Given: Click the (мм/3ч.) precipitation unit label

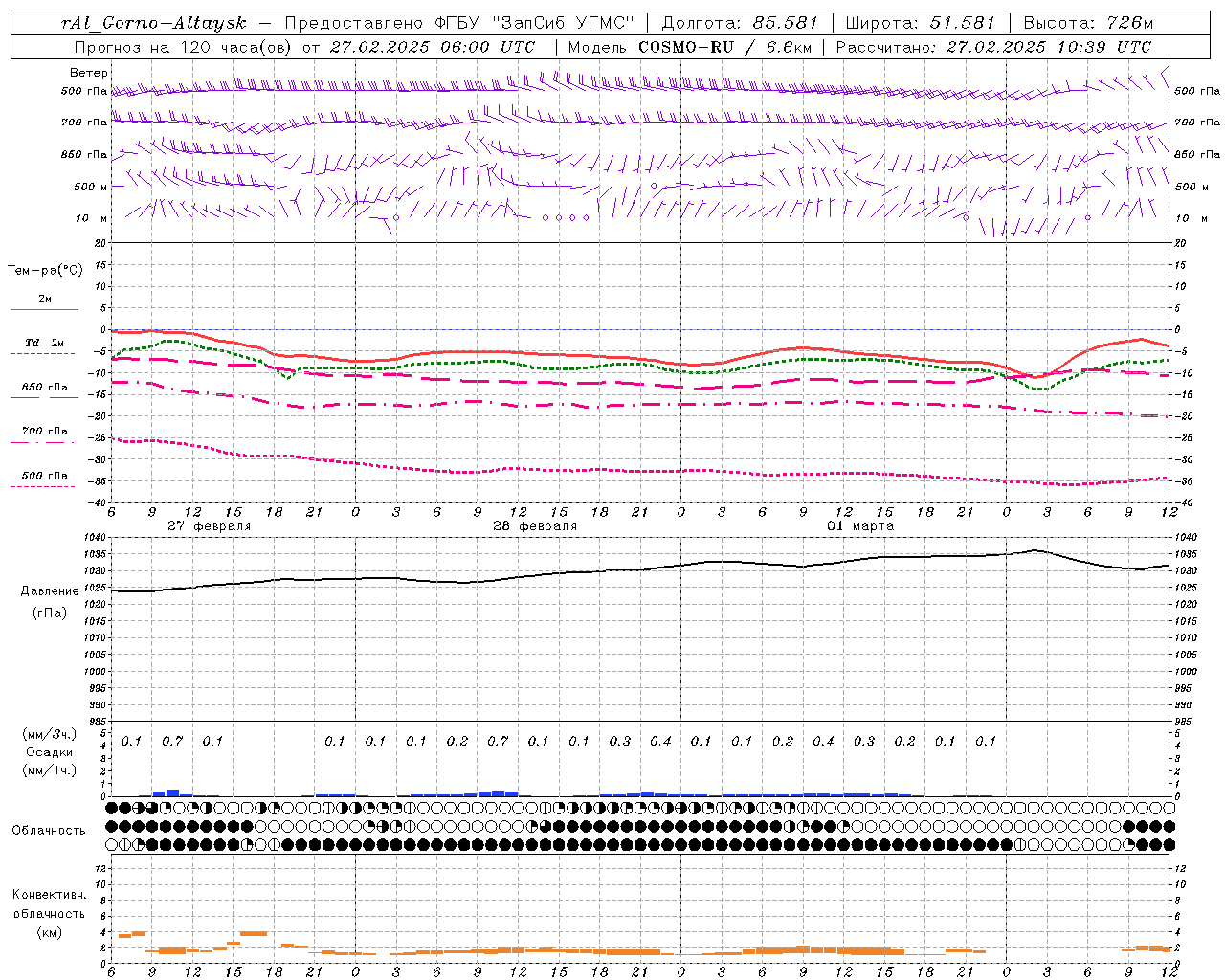Looking at the screenshot, I should pos(49,734).
